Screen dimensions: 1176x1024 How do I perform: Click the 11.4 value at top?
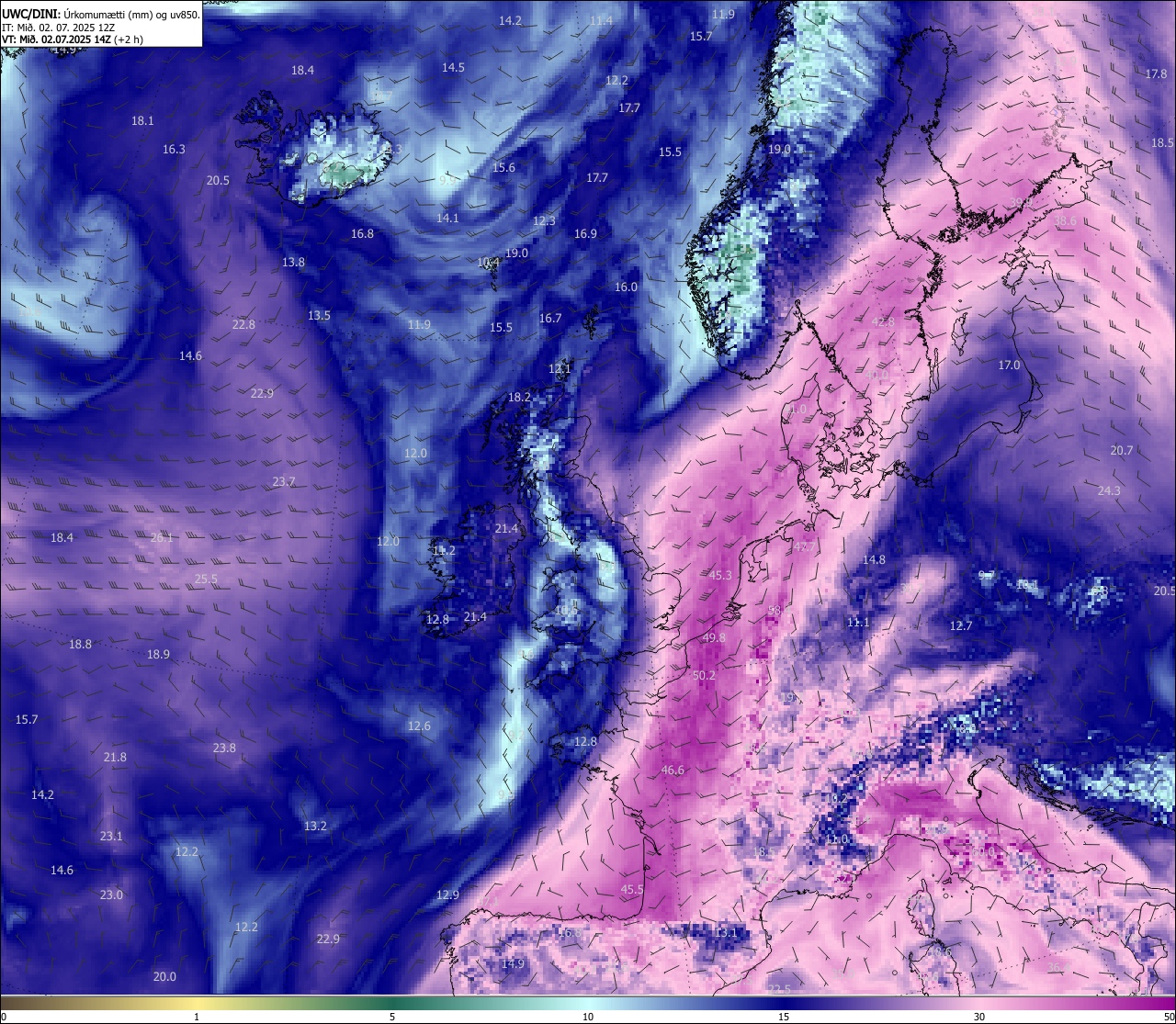coord(601,20)
